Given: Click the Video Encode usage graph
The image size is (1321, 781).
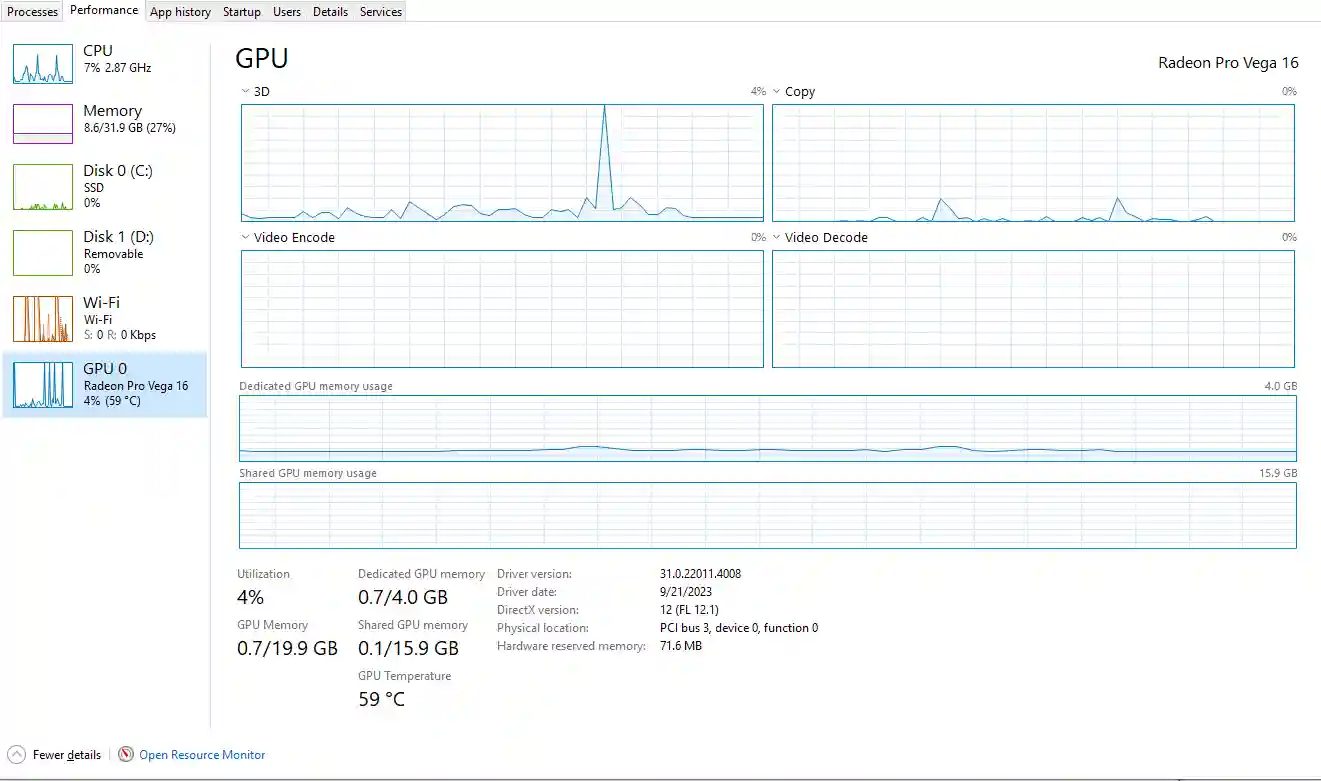Looking at the screenshot, I should click(502, 309).
